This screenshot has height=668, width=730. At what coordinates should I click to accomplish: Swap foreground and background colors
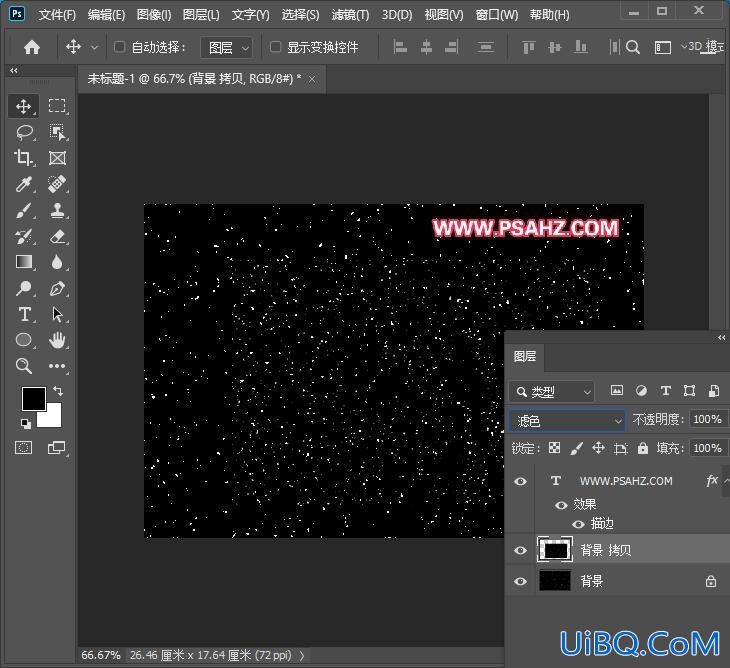point(58,391)
